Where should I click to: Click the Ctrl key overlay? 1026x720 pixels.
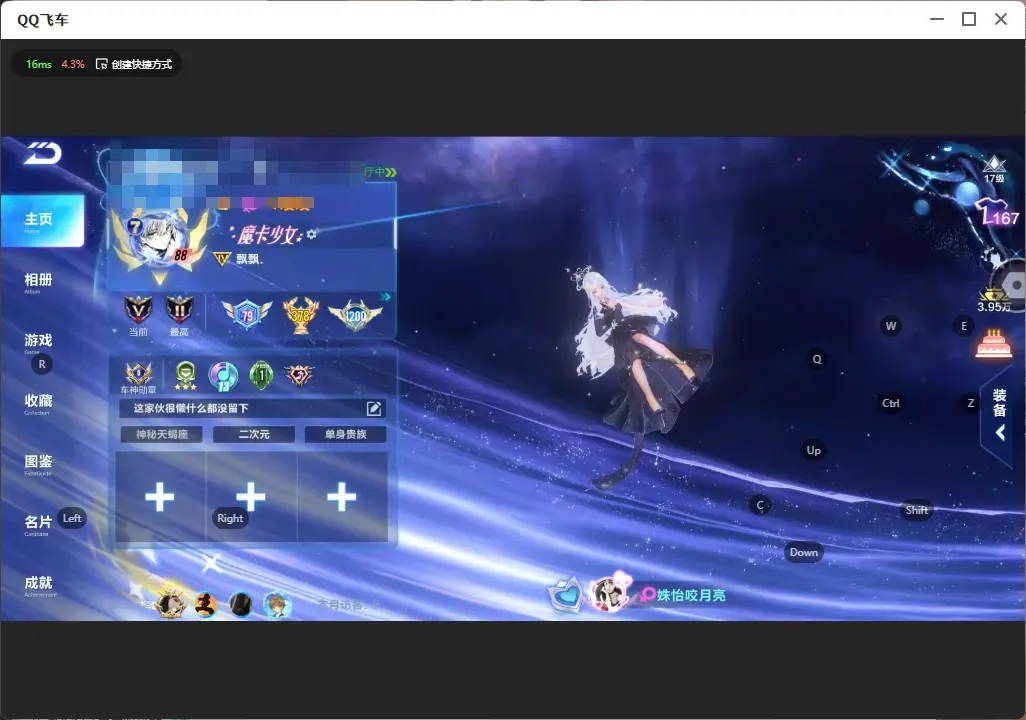pyautogui.click(x=891, y=403)
